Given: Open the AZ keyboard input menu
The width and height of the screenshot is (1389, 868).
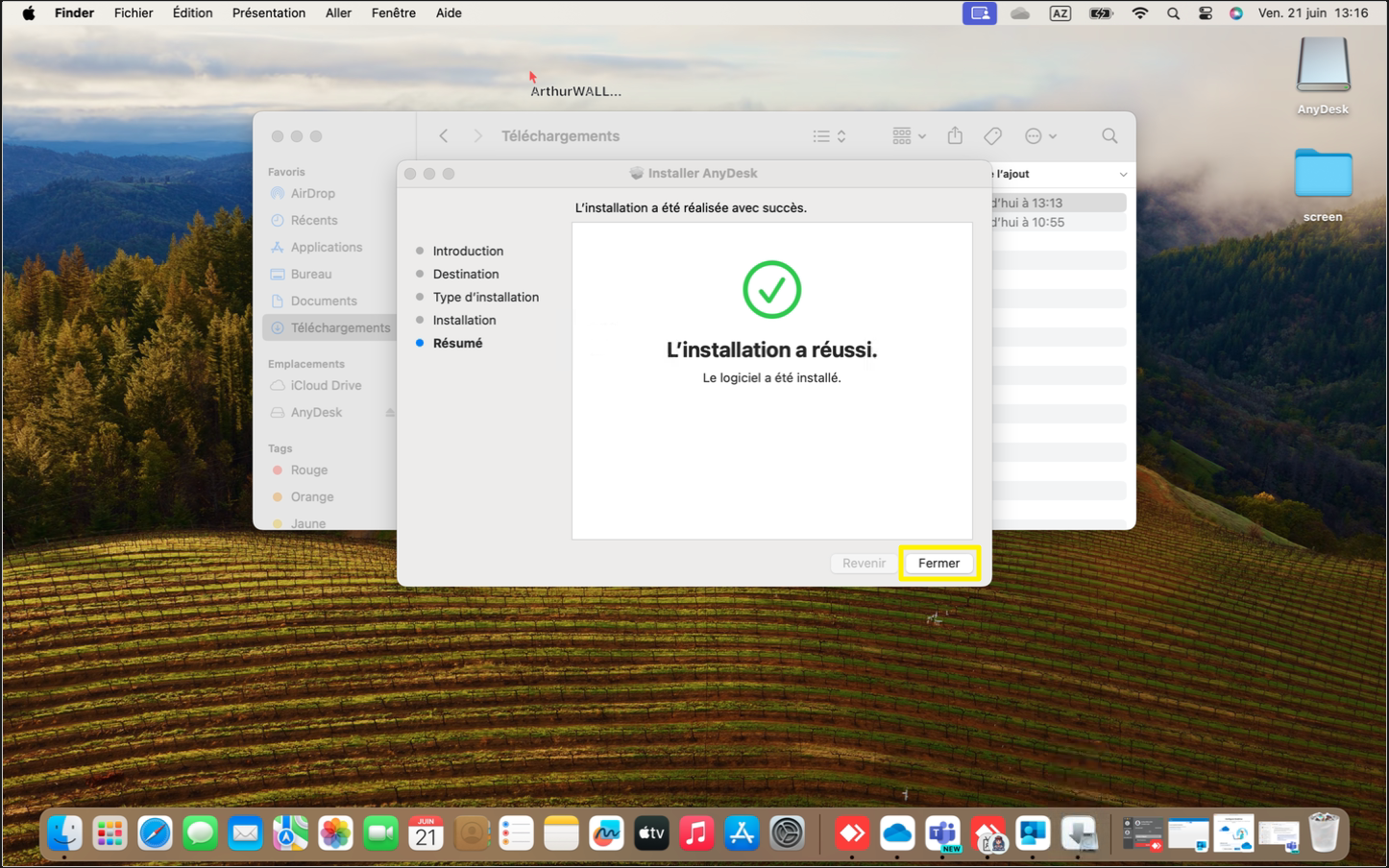Looking at the screenshot, I should point(1060,13).
